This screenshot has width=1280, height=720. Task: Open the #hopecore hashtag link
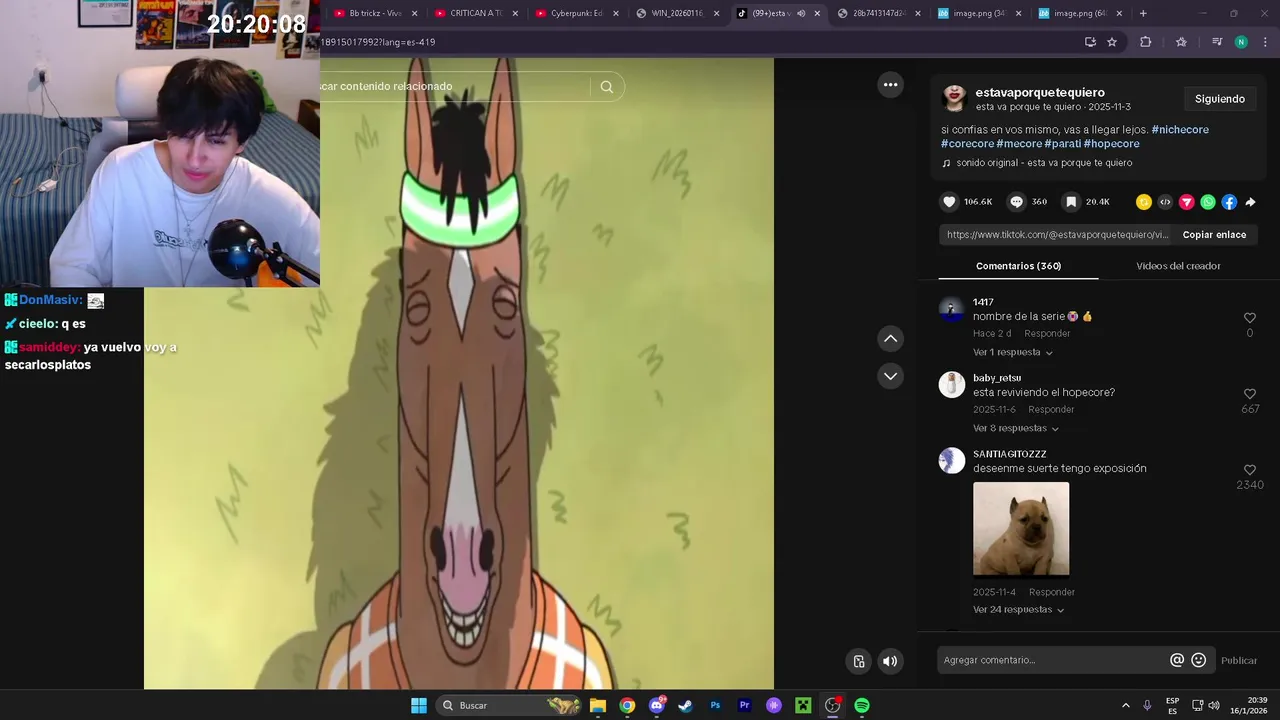[x=1112, y=144]
